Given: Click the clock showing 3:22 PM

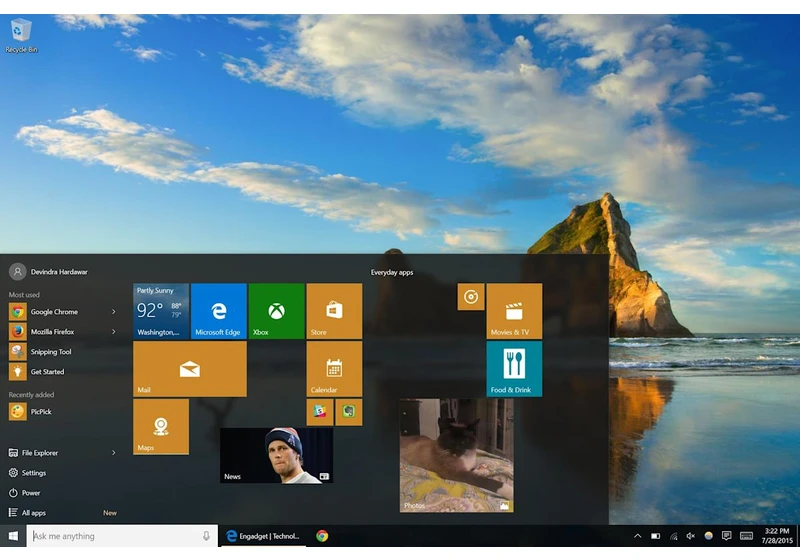Looking at the screenshot, I should pos(777,536).
